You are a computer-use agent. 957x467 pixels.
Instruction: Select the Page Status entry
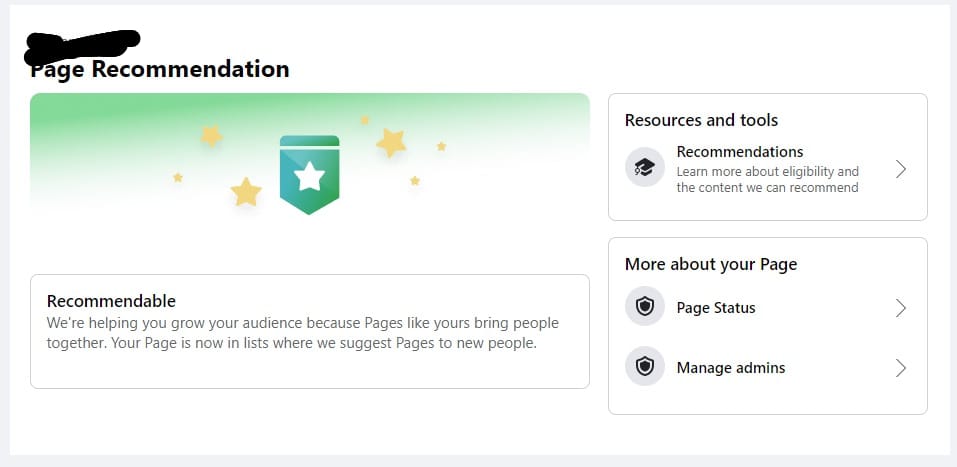(x=767, y=307)
